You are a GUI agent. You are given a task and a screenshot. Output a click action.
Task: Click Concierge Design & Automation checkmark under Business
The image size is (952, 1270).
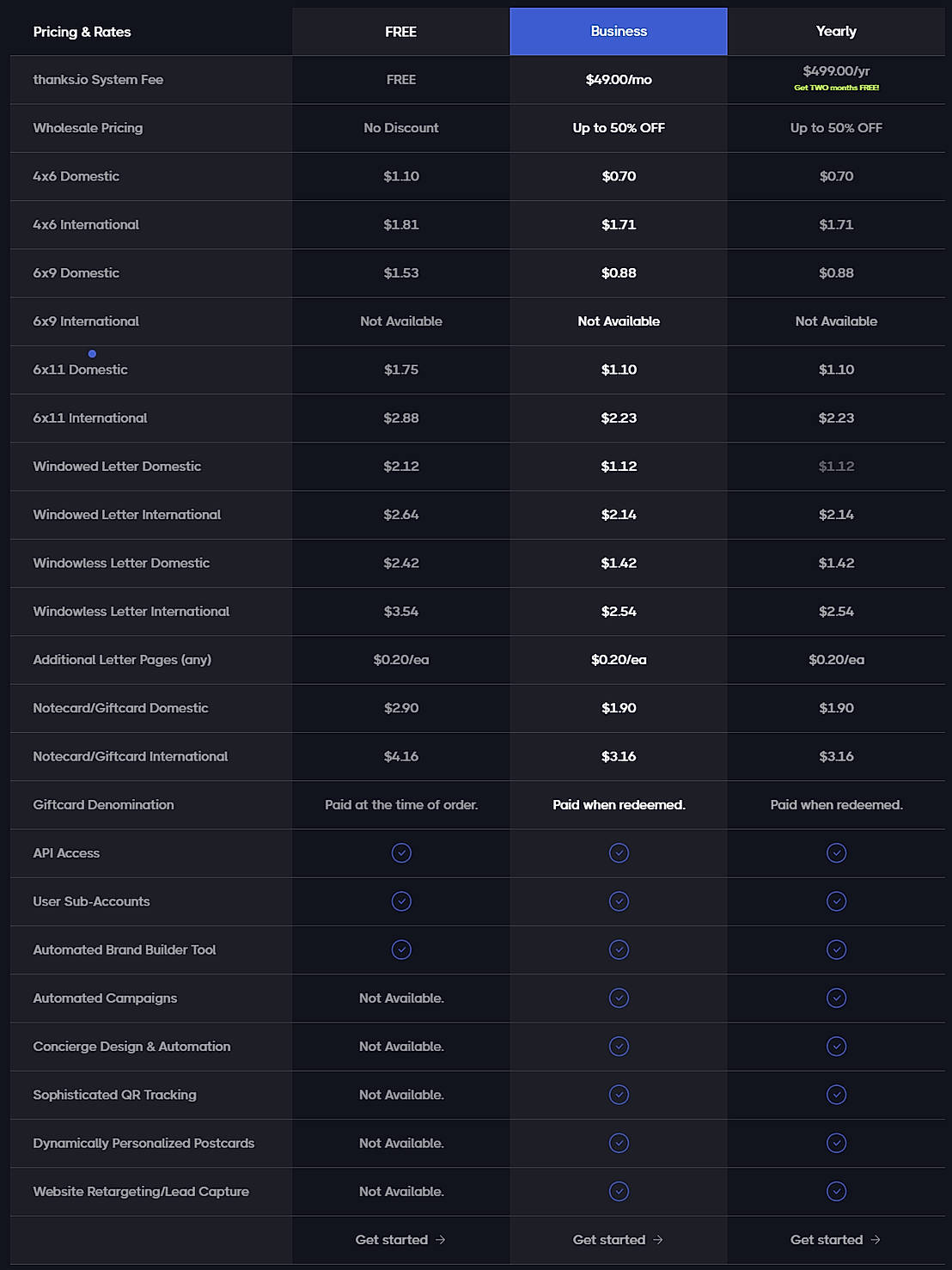click(x=619, y=1047)
